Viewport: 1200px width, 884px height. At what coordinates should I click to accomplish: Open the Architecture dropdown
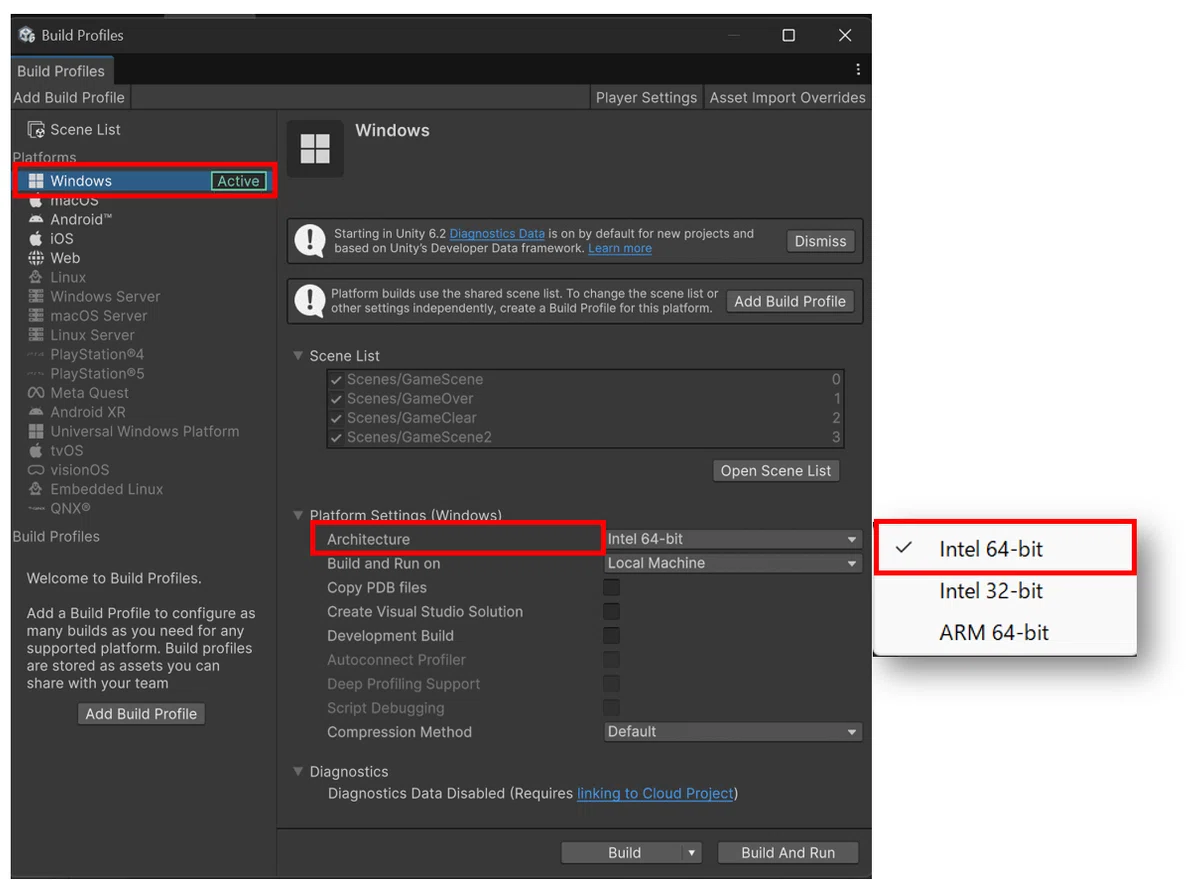pyautogui.click(x=733, y=539)
